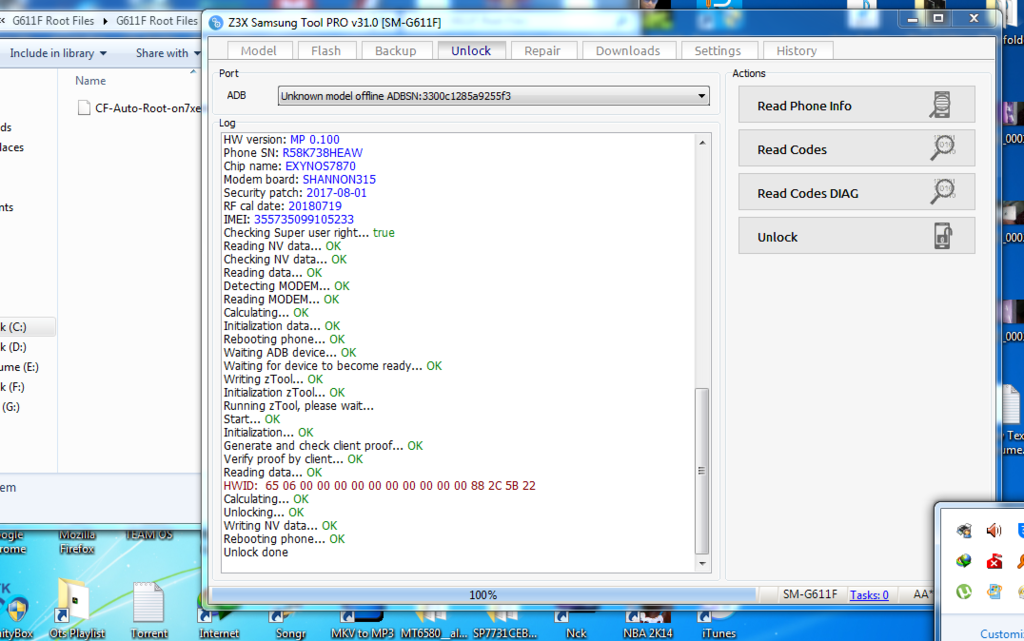The image size is (1024, 641).
Task: Click the log scrollbar up arrow
Action: pos(703,142)
